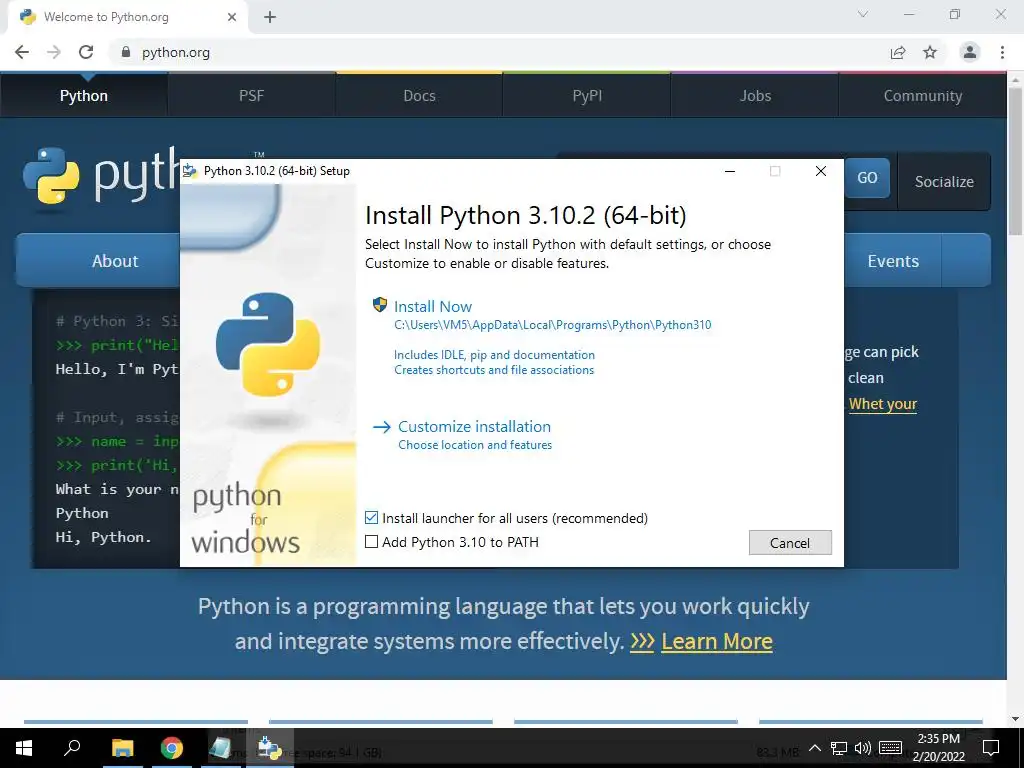The width and height of the screenshot is (1024, 768).
Task: Click the browser page vertical scrollbar
Action: point(1015,160)
